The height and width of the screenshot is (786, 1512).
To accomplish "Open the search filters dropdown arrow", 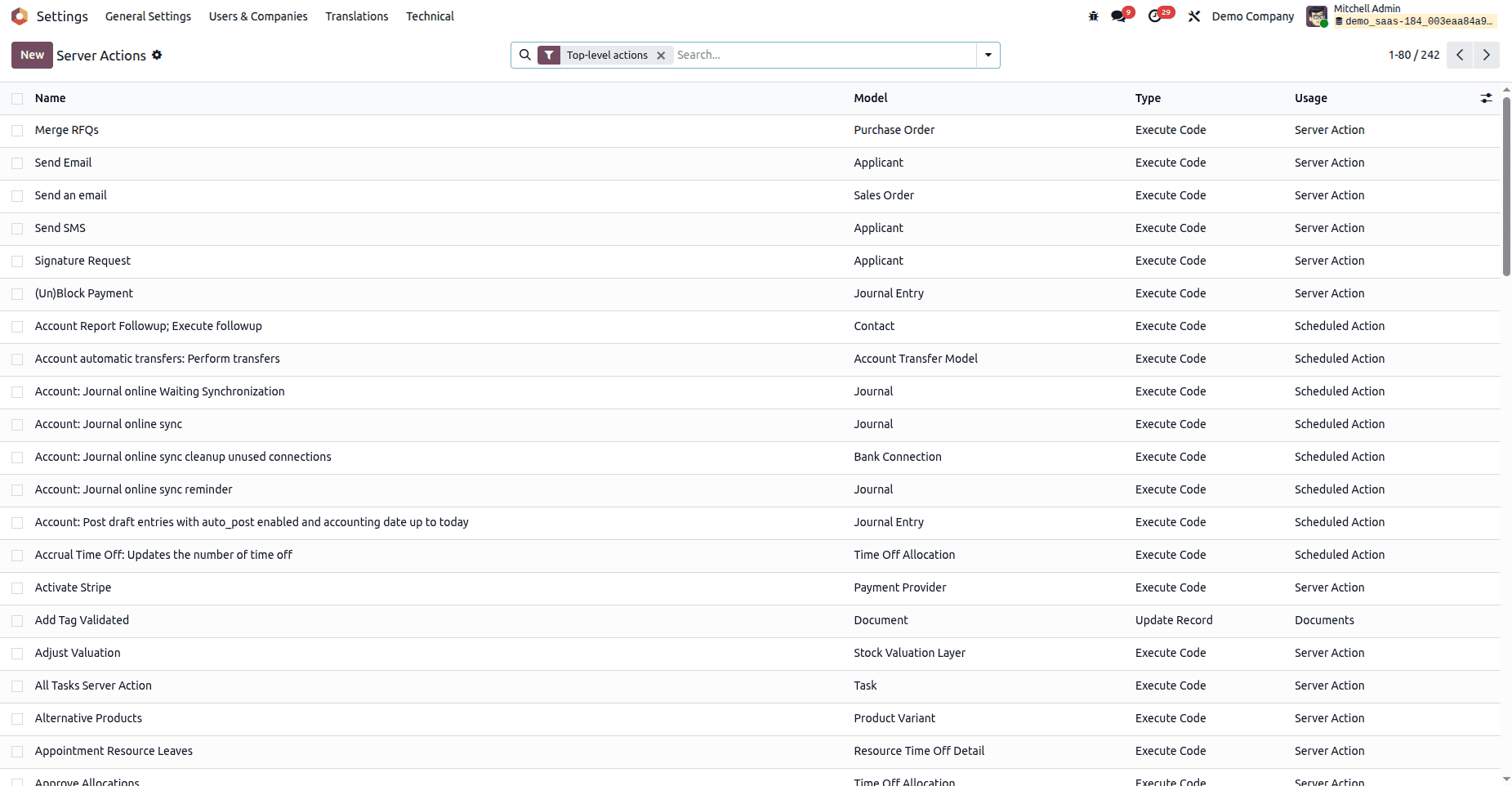I will click(x=988, y=55).
